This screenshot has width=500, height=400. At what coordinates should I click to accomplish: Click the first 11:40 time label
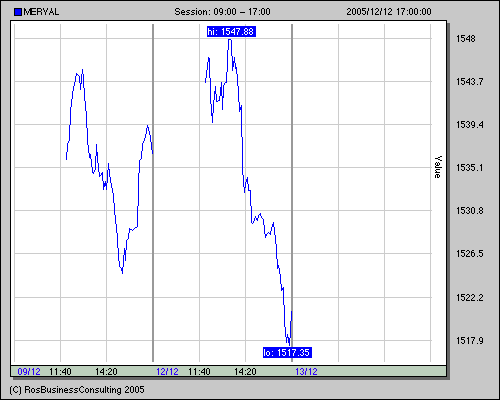tap(60, 372)
